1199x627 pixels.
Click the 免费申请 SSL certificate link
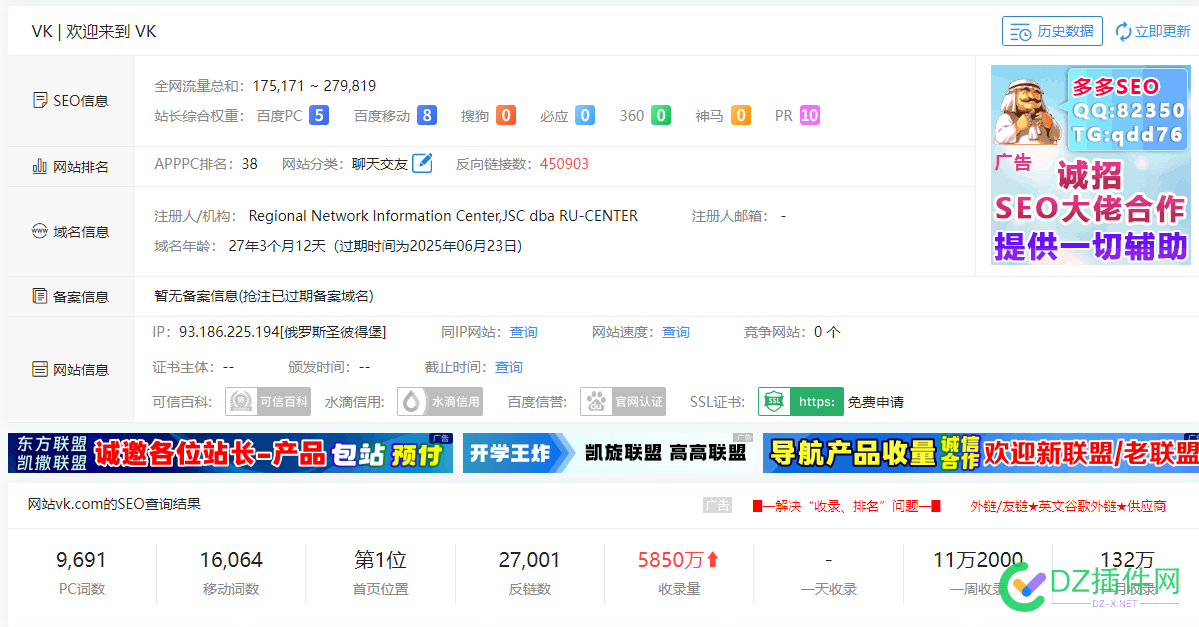(876, 402)
